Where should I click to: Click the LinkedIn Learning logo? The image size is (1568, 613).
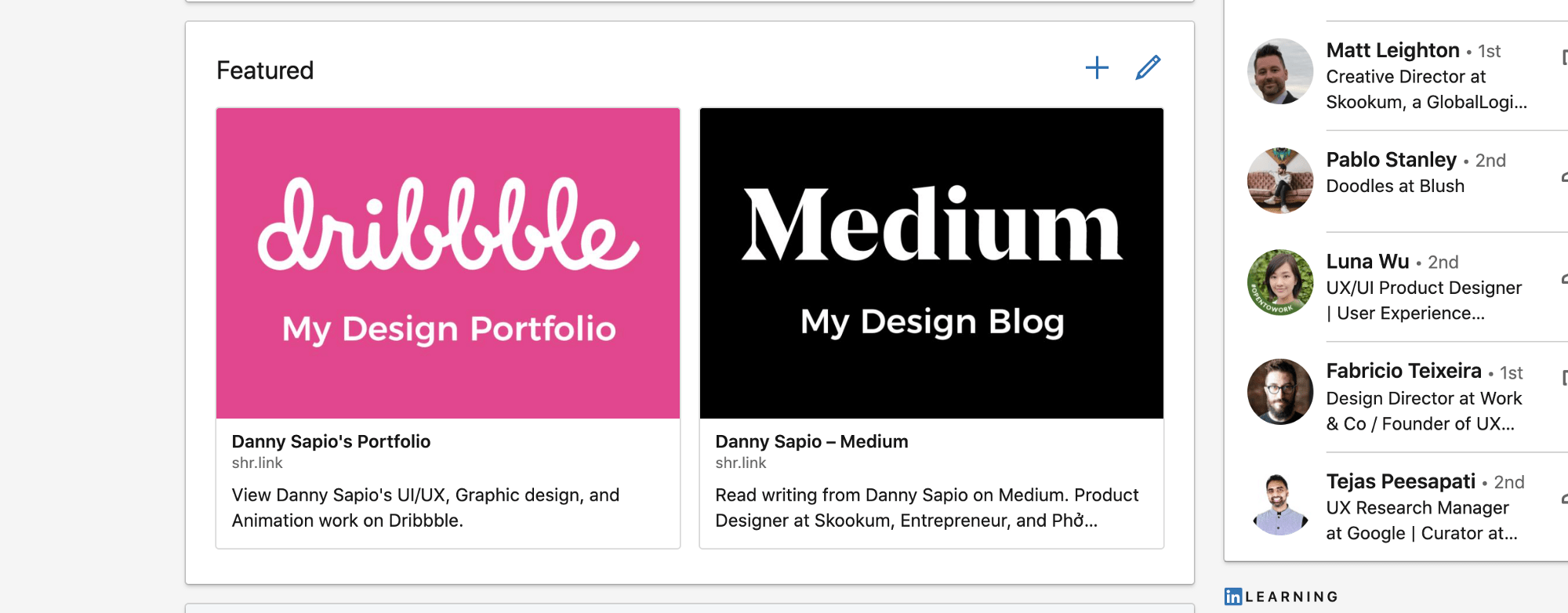1281,597
